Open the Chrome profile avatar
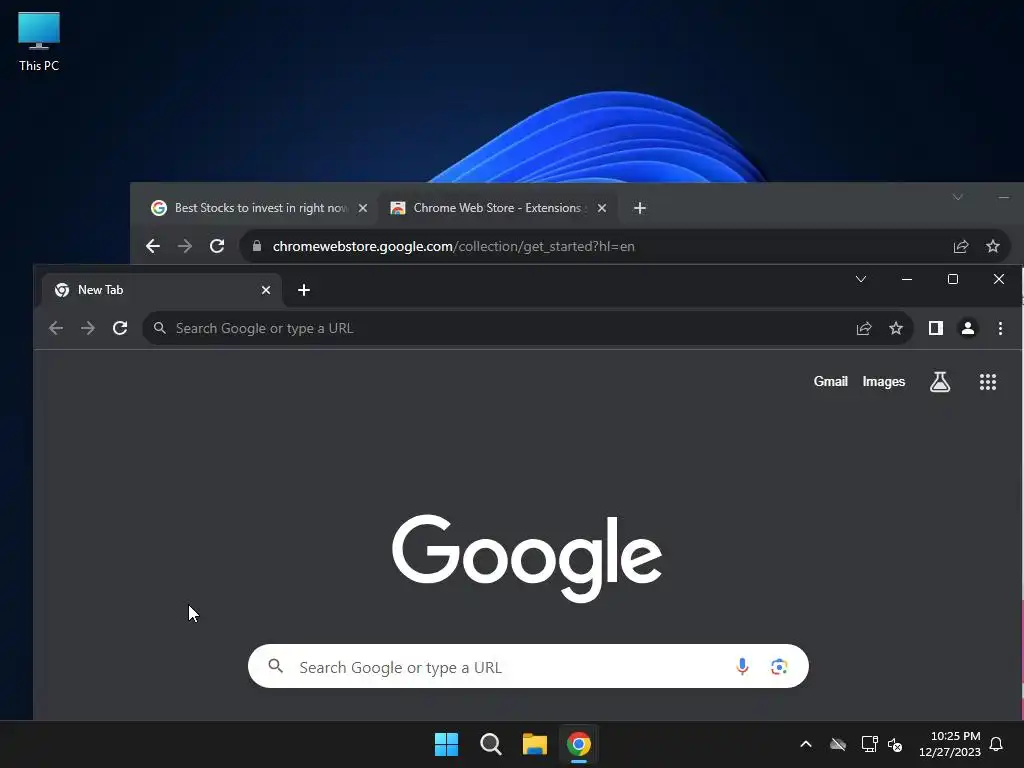Image resolution: width=1024 pixels, height=768 pixels. 968,328
